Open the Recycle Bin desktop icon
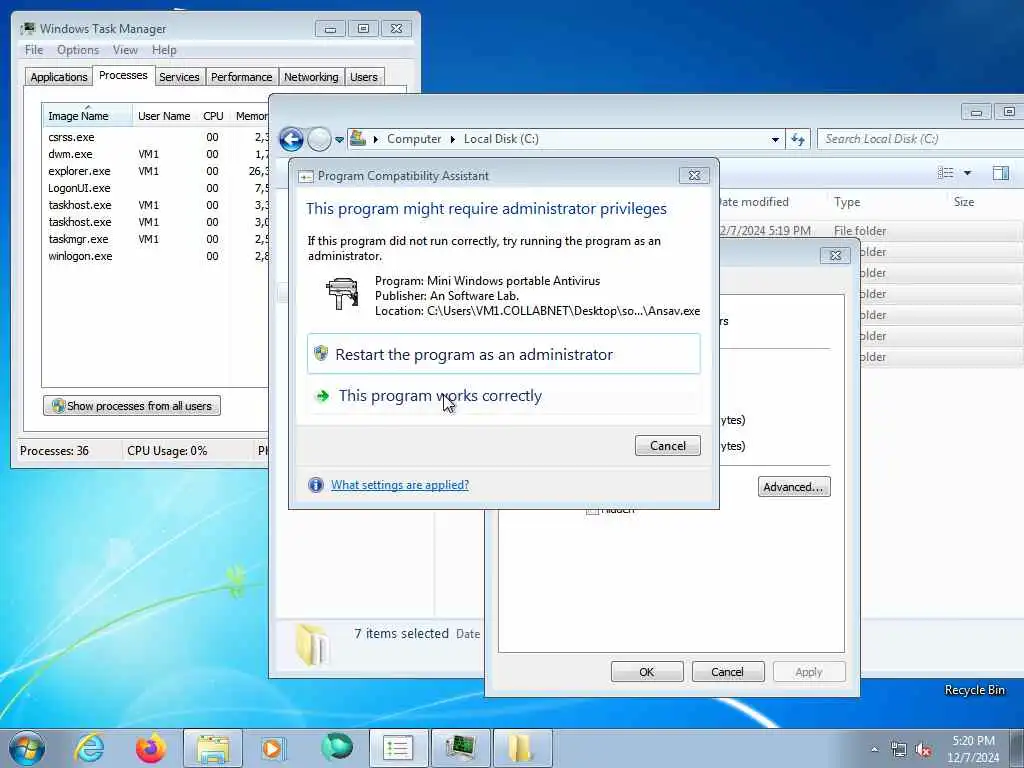 974,690
